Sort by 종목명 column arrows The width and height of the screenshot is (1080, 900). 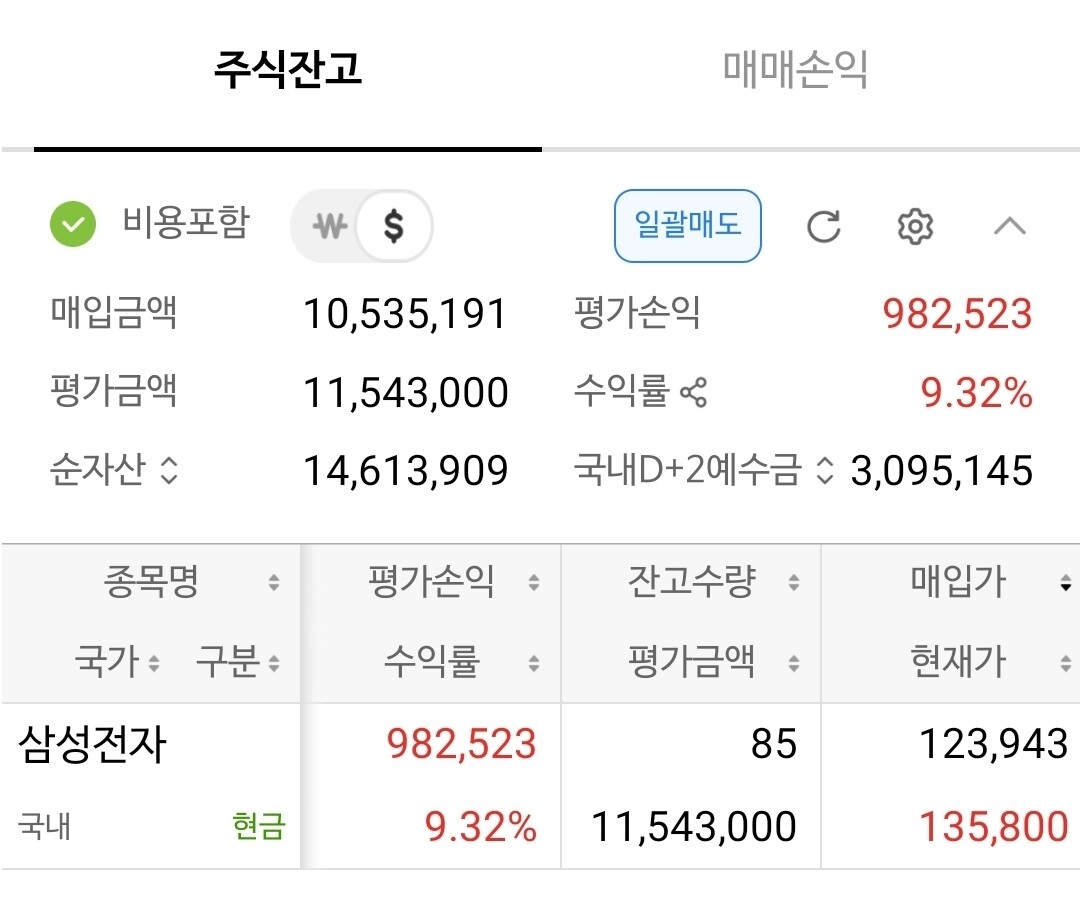click(273, 583)
